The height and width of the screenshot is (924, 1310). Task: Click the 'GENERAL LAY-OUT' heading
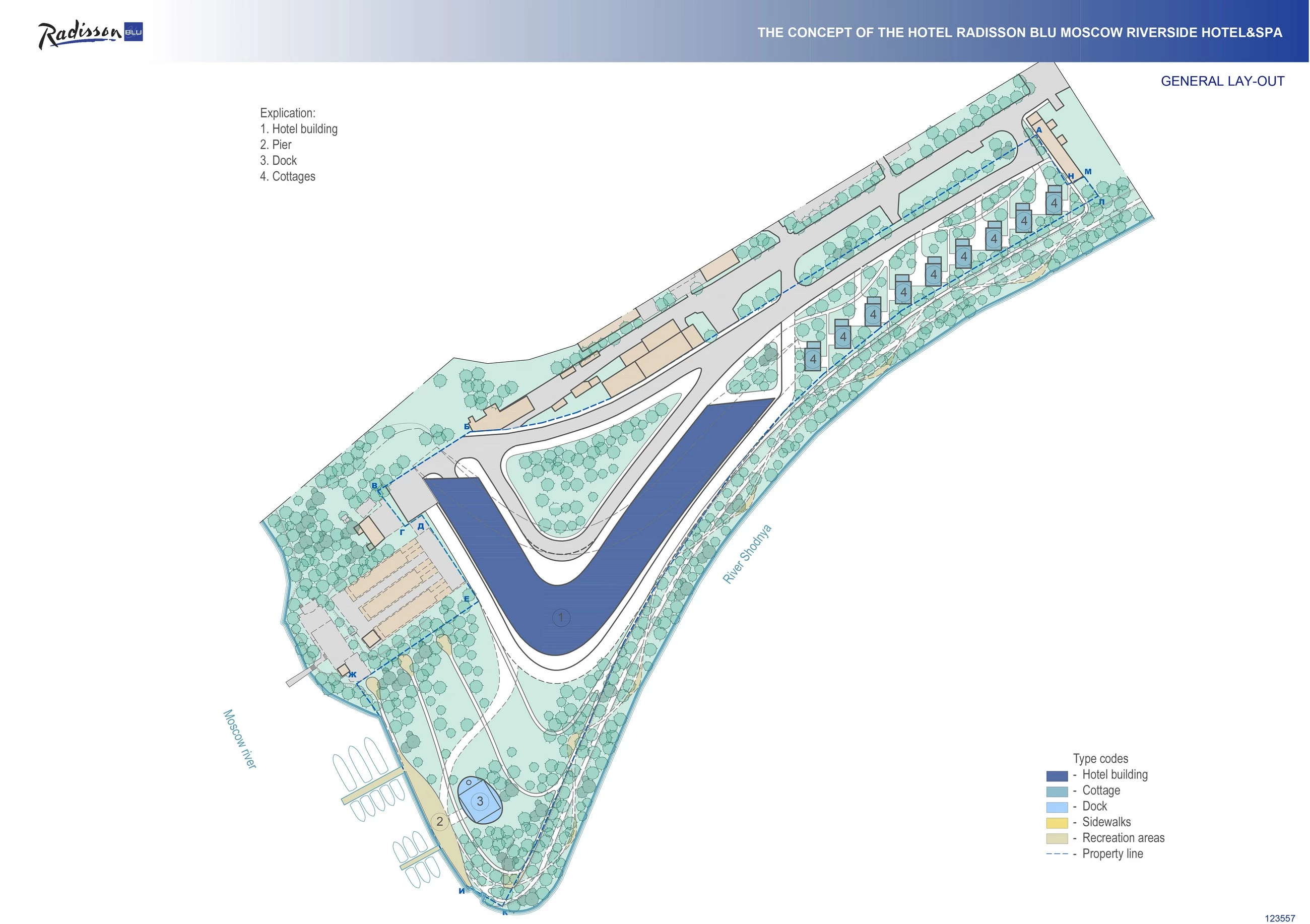[1222, 81]
